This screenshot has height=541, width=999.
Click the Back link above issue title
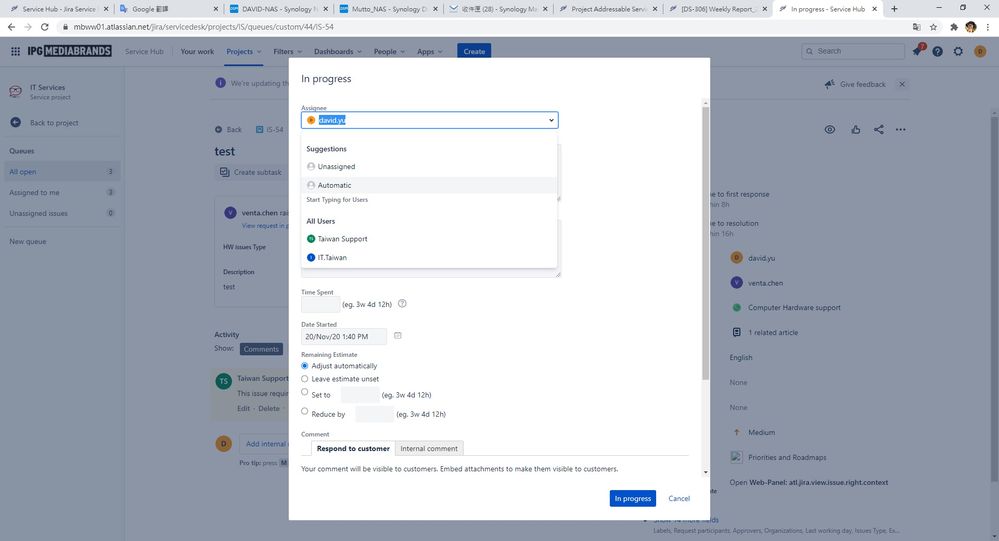pyautogui.click(x=228, y=129)
